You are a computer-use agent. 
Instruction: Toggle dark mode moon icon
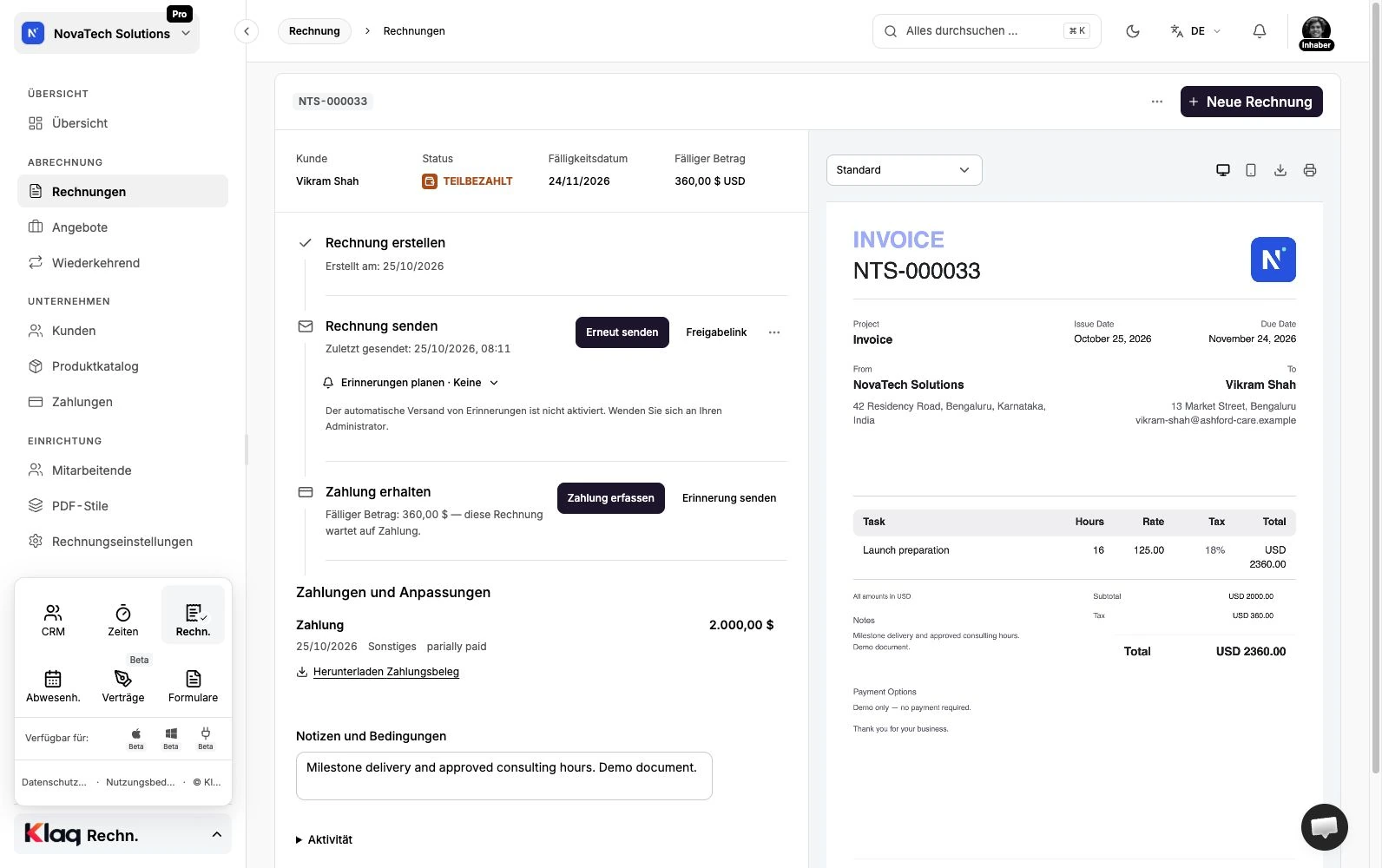coord(1133,31)
